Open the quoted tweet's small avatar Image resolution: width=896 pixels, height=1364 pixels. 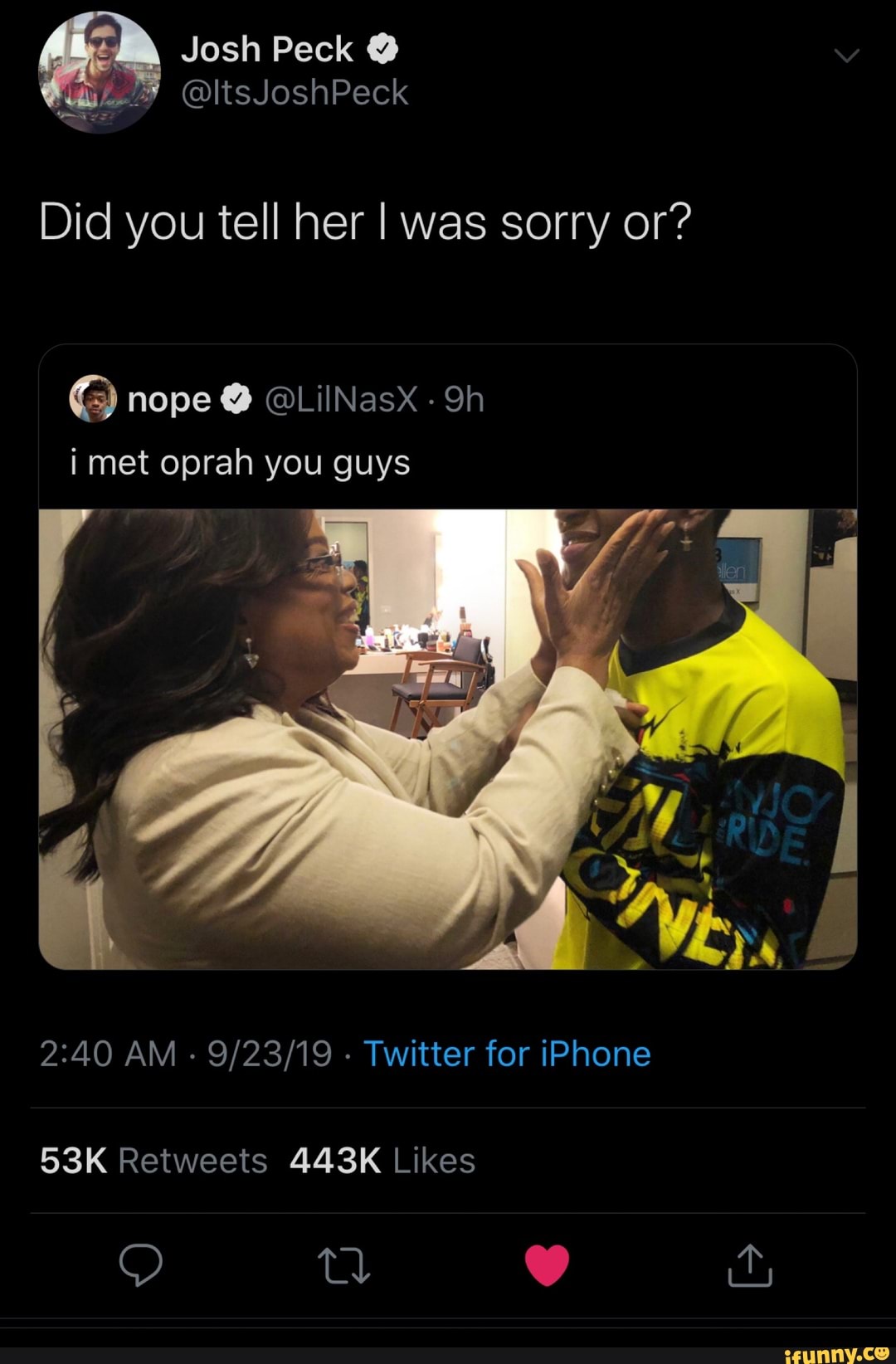pyautogui.click(x=93, y=399)
